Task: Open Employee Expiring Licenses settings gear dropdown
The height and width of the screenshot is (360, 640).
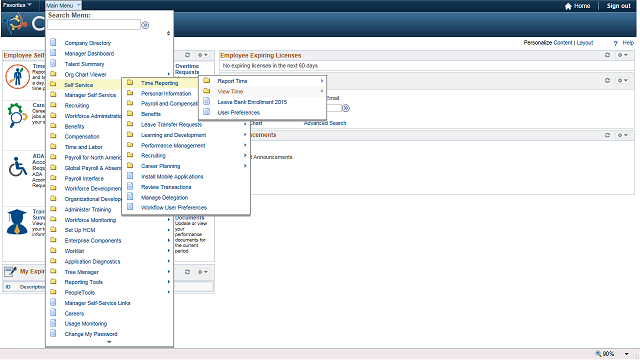Action: coord(622,55)
